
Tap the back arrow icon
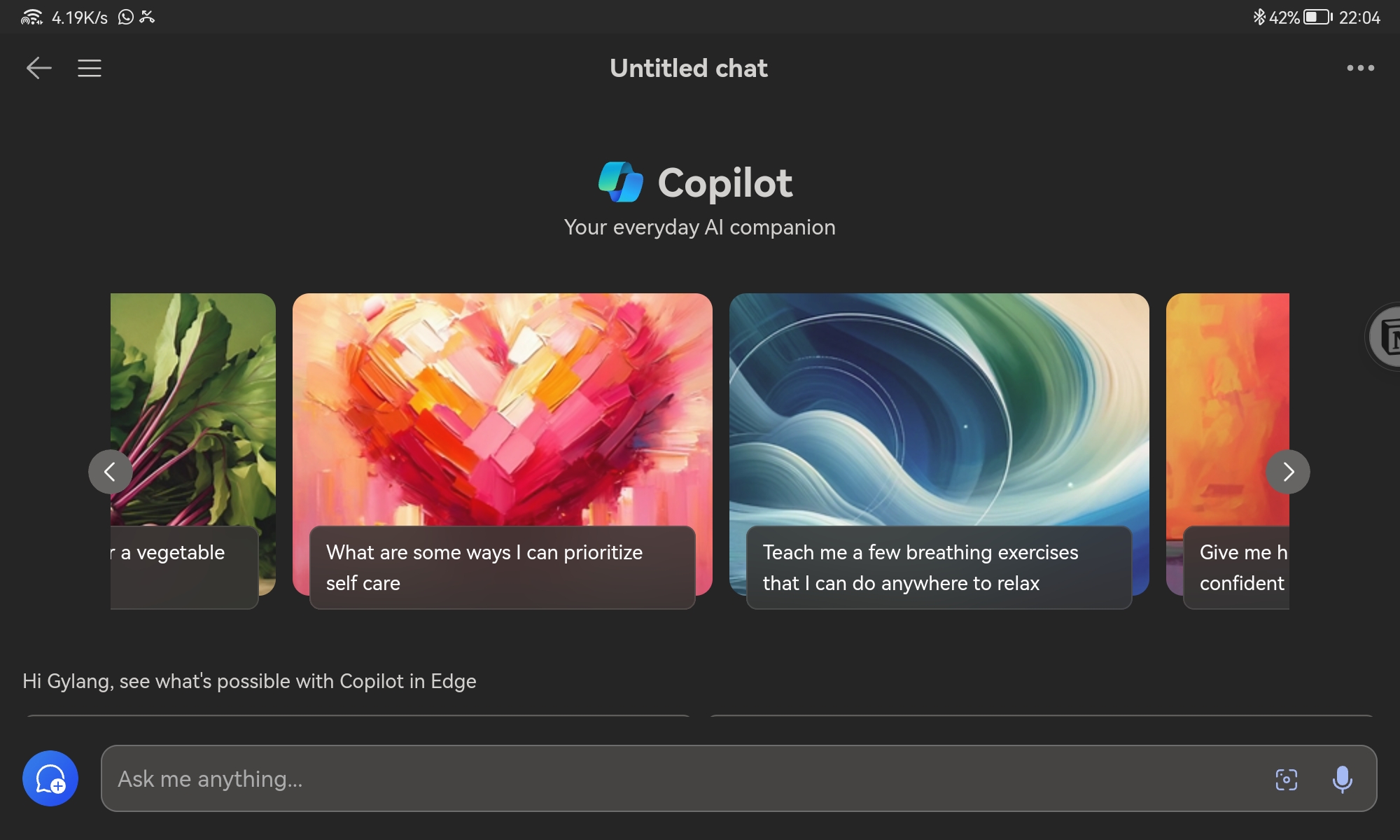tap(38, 68)
